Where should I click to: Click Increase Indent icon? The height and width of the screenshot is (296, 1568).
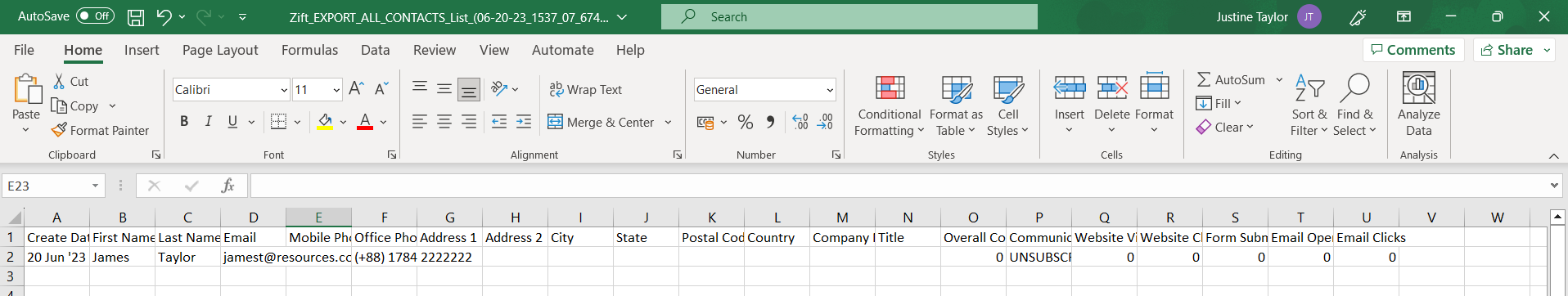[524, 122]
